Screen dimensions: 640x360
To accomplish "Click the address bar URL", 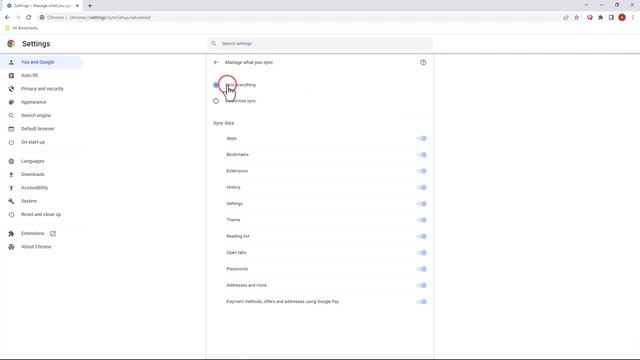I will [x=110, y=18].
